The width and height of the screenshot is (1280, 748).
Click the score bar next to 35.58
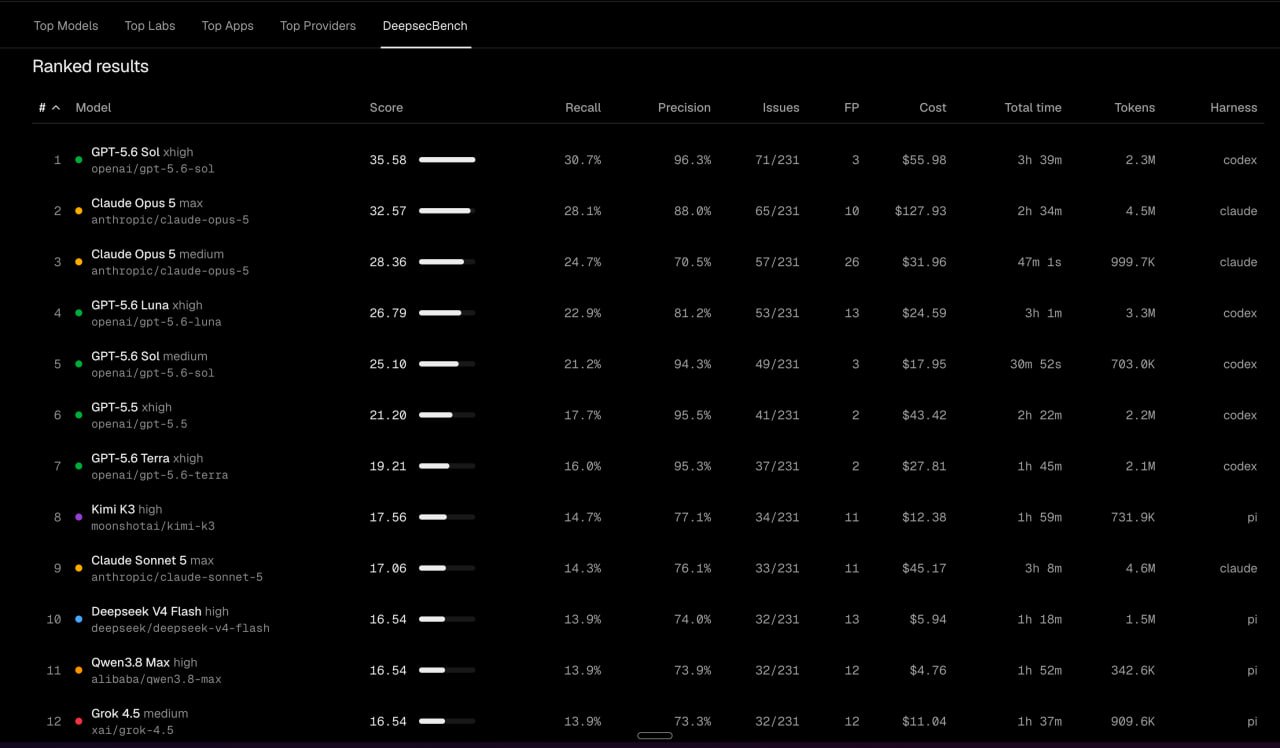(x=447, y=160)
